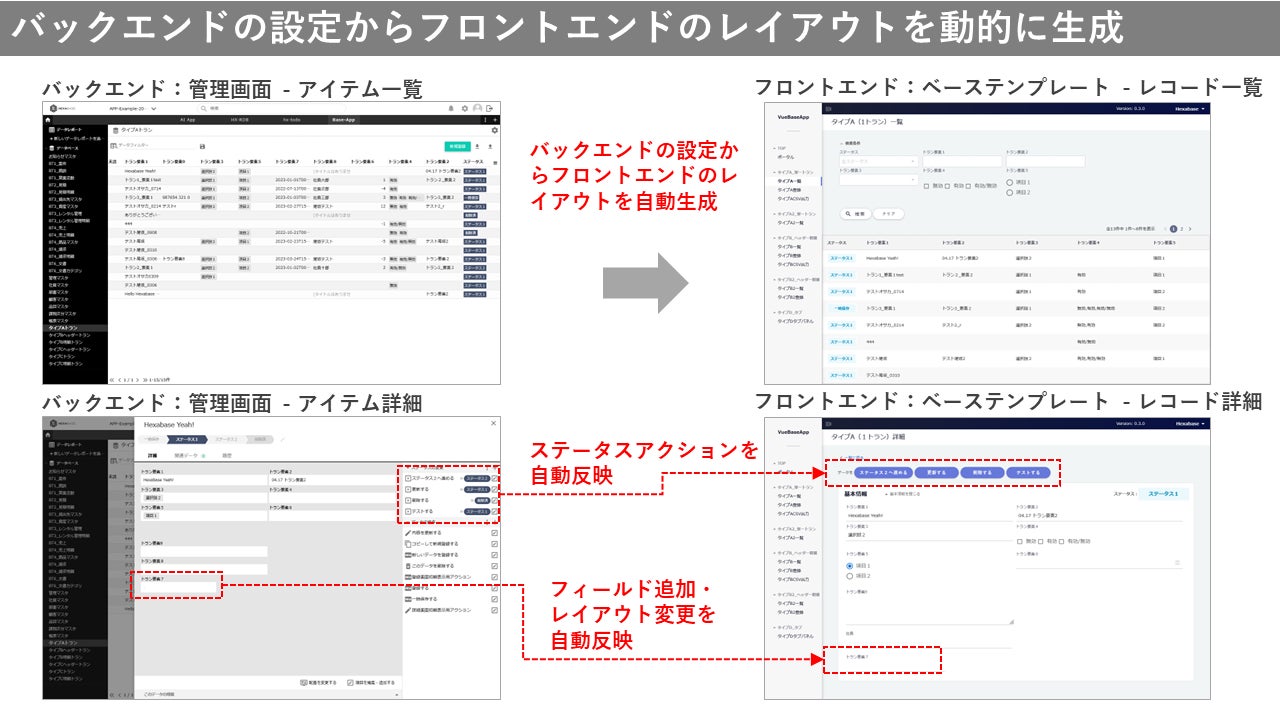Open ステータス dropdown in frontend list search
Image resolution: width=1280 pixels, height=720 pixels.
[878, 161]
